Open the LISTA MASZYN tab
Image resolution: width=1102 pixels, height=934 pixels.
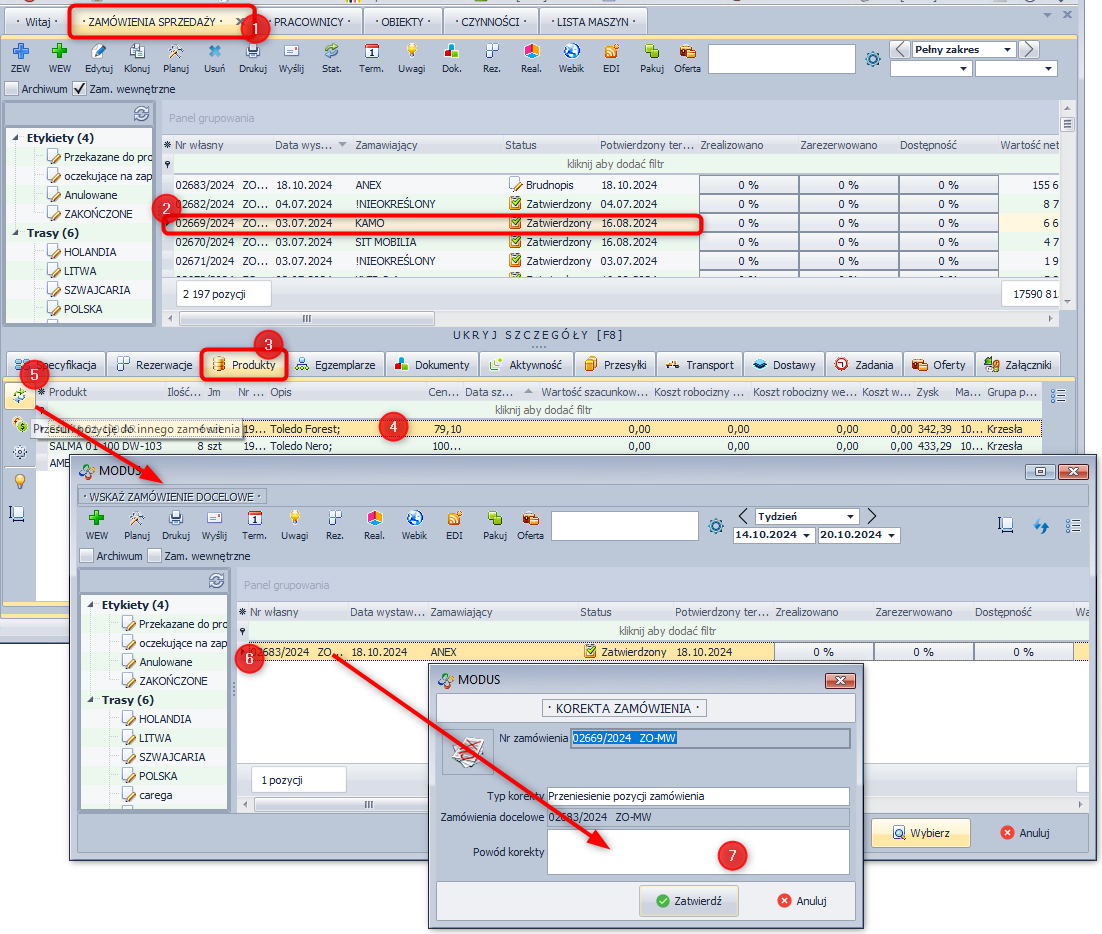coord(592,22)
